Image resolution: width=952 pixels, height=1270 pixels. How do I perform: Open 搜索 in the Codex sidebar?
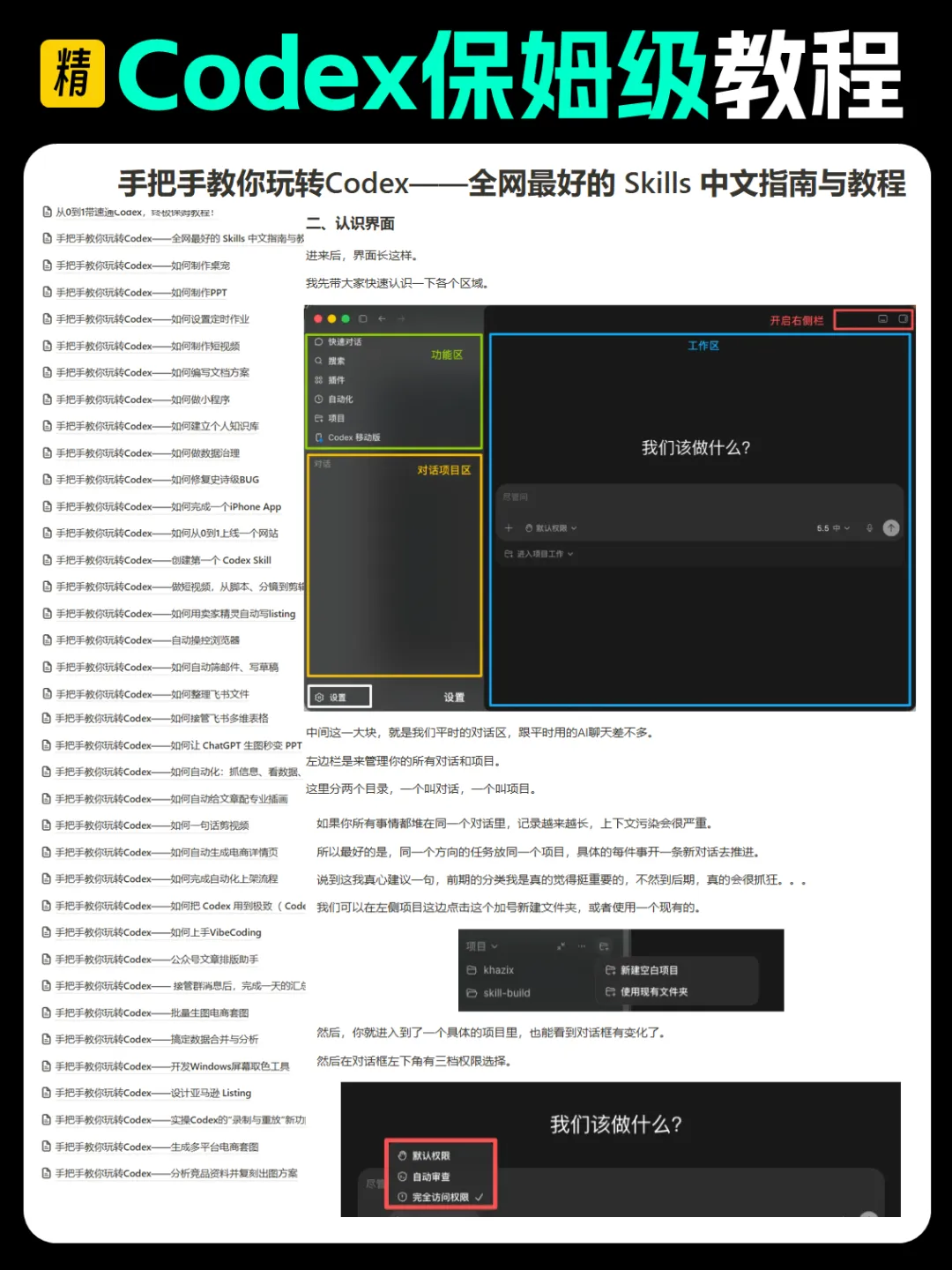click(330, 361)
